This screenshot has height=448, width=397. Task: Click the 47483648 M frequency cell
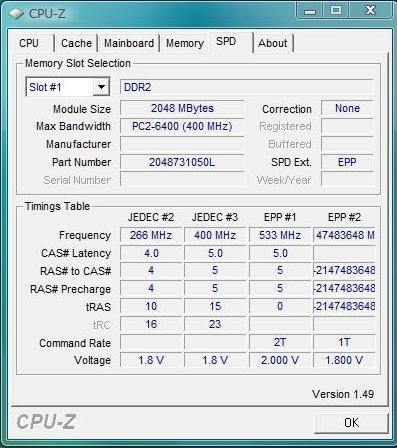(x=344, y=235)
